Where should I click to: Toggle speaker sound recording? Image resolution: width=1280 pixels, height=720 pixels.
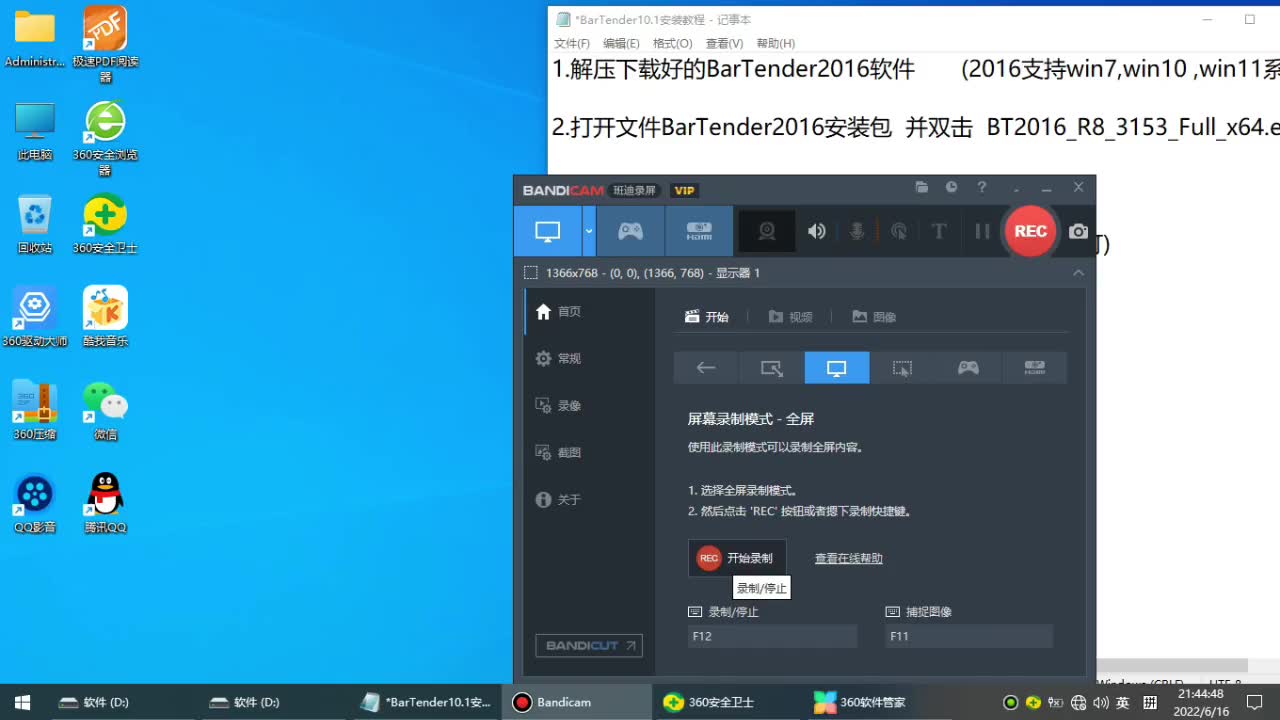tap(817, 231)
